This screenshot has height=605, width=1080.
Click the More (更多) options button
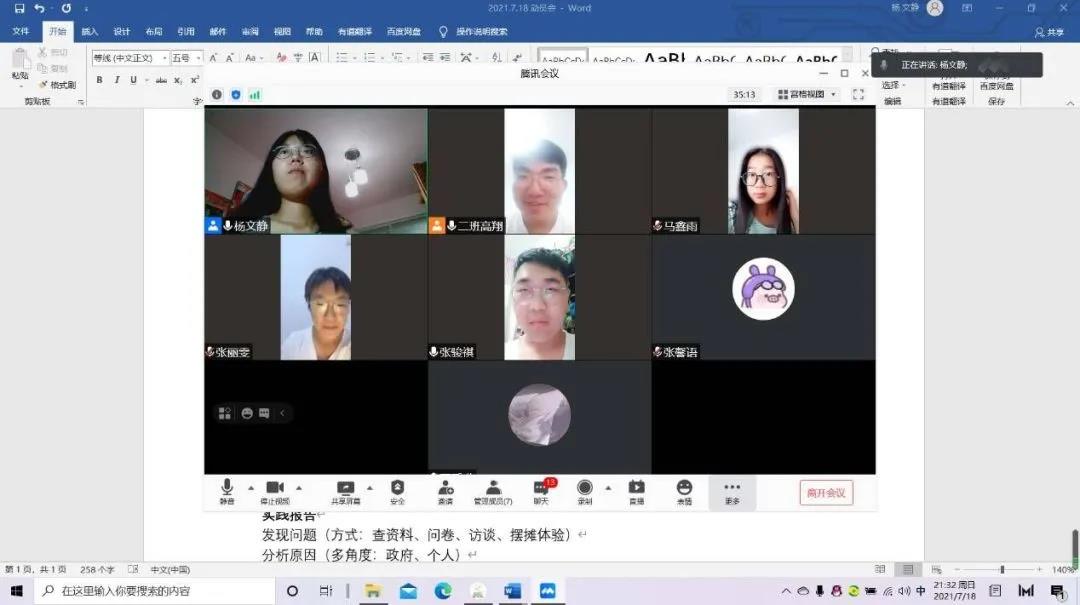[x=732, y=491]
